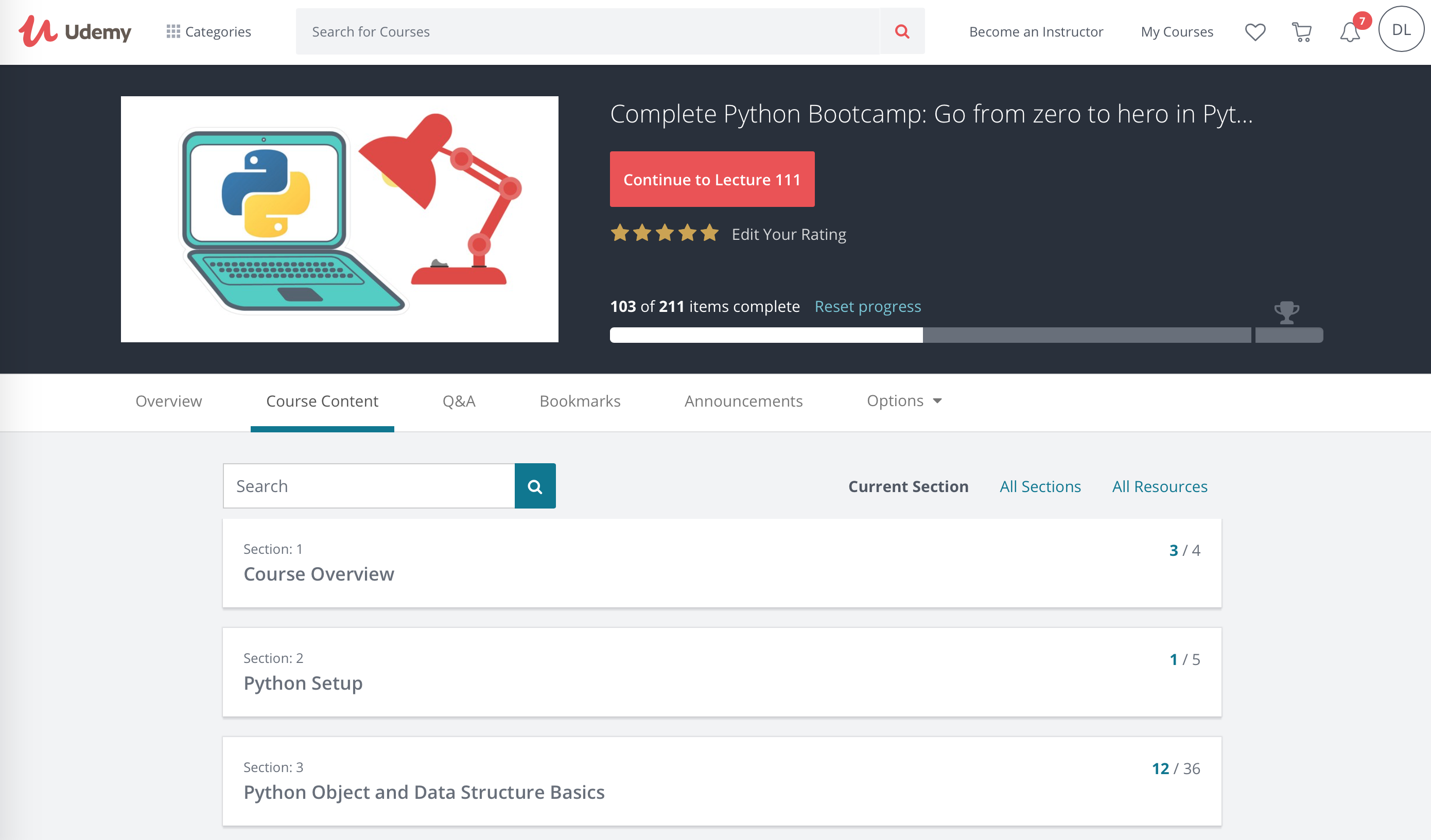Open the notifications bell icon
1431x840 pixels.
click(x=1350, y=32)
